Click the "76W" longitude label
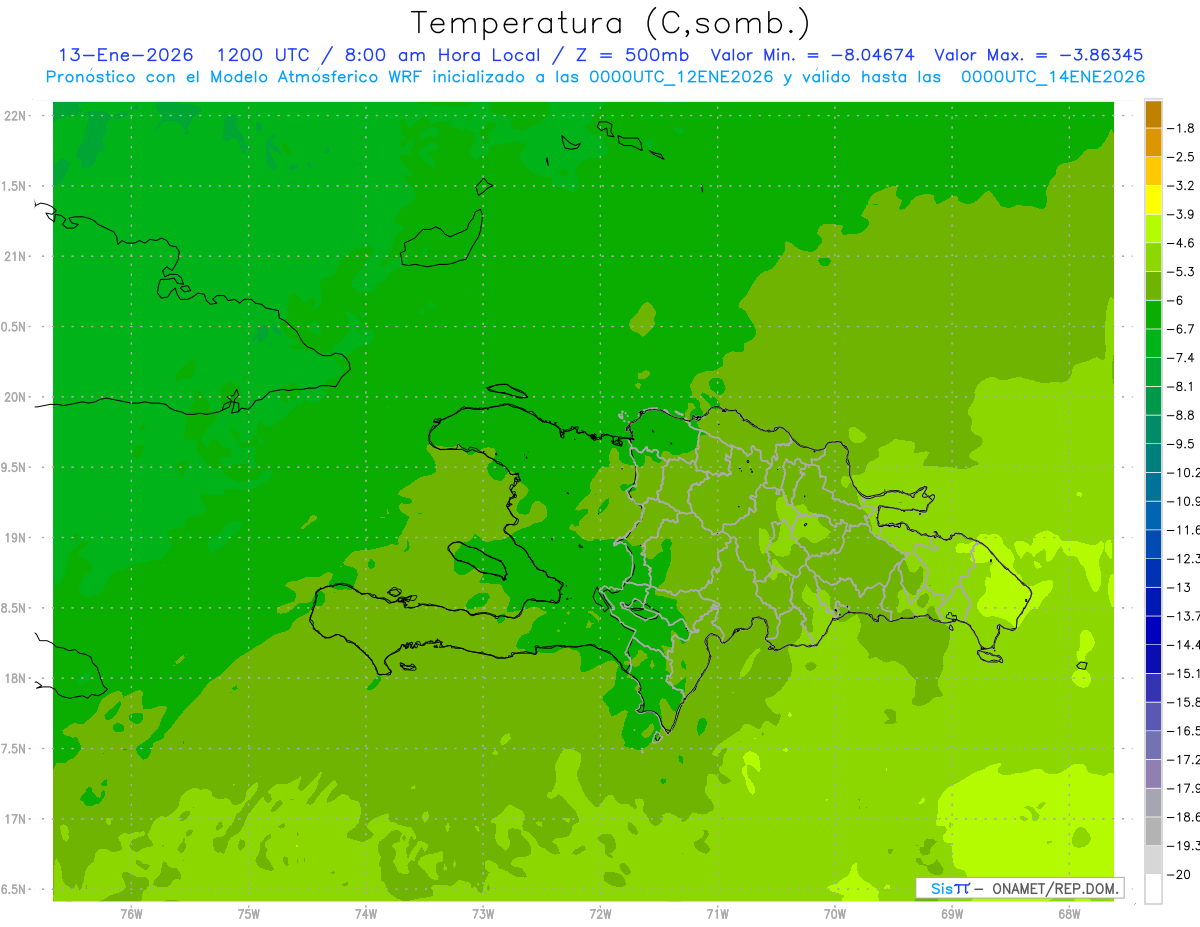This screenshot has width=1200, height=927. point(131,913)
